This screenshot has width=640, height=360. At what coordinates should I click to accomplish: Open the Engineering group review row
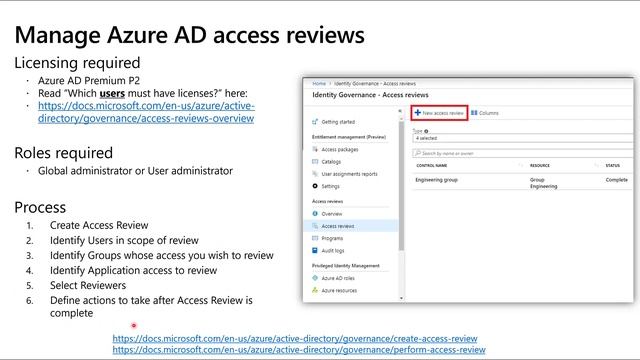pos(523,182)
